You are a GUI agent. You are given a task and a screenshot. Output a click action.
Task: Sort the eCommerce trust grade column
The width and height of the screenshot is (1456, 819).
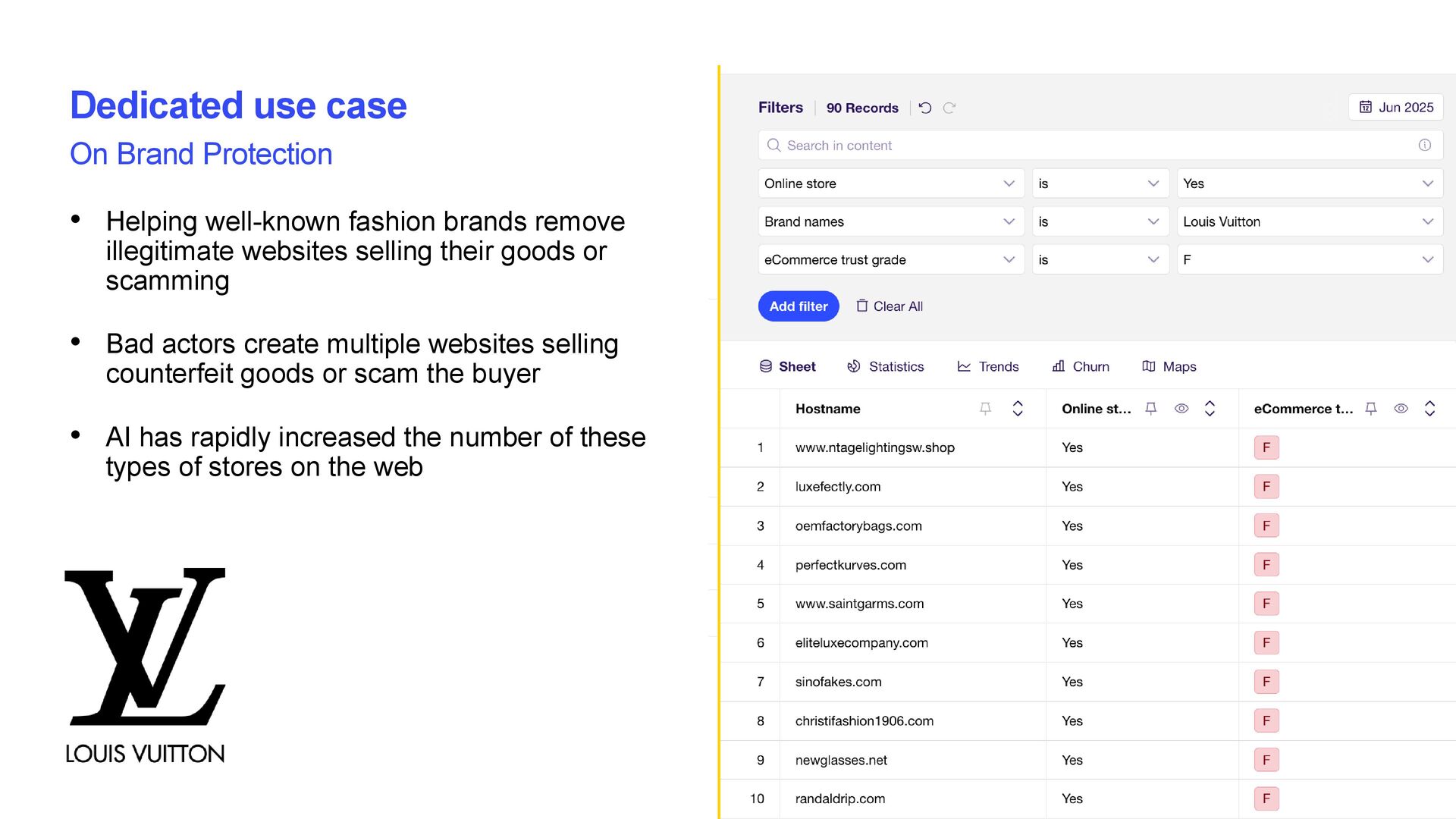[1429, 409]
